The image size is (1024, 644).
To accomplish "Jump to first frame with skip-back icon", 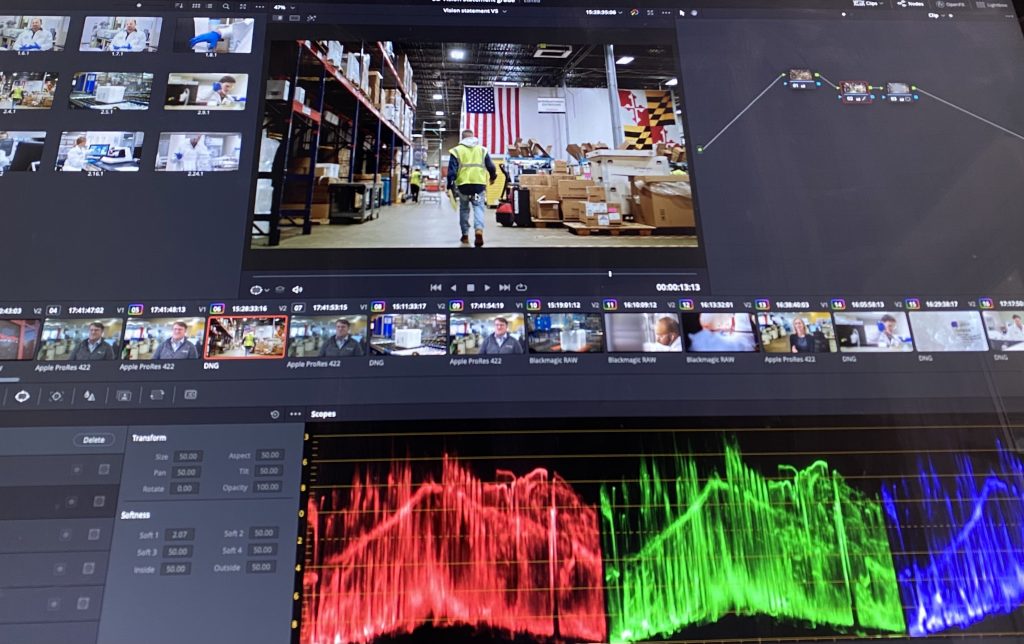I will 436,288.
